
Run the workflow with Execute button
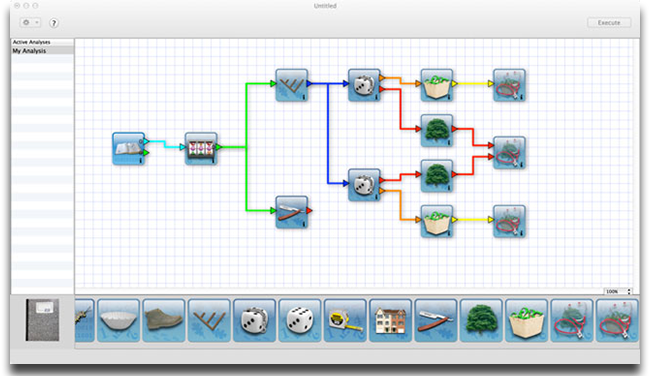(x=609, y=22)
